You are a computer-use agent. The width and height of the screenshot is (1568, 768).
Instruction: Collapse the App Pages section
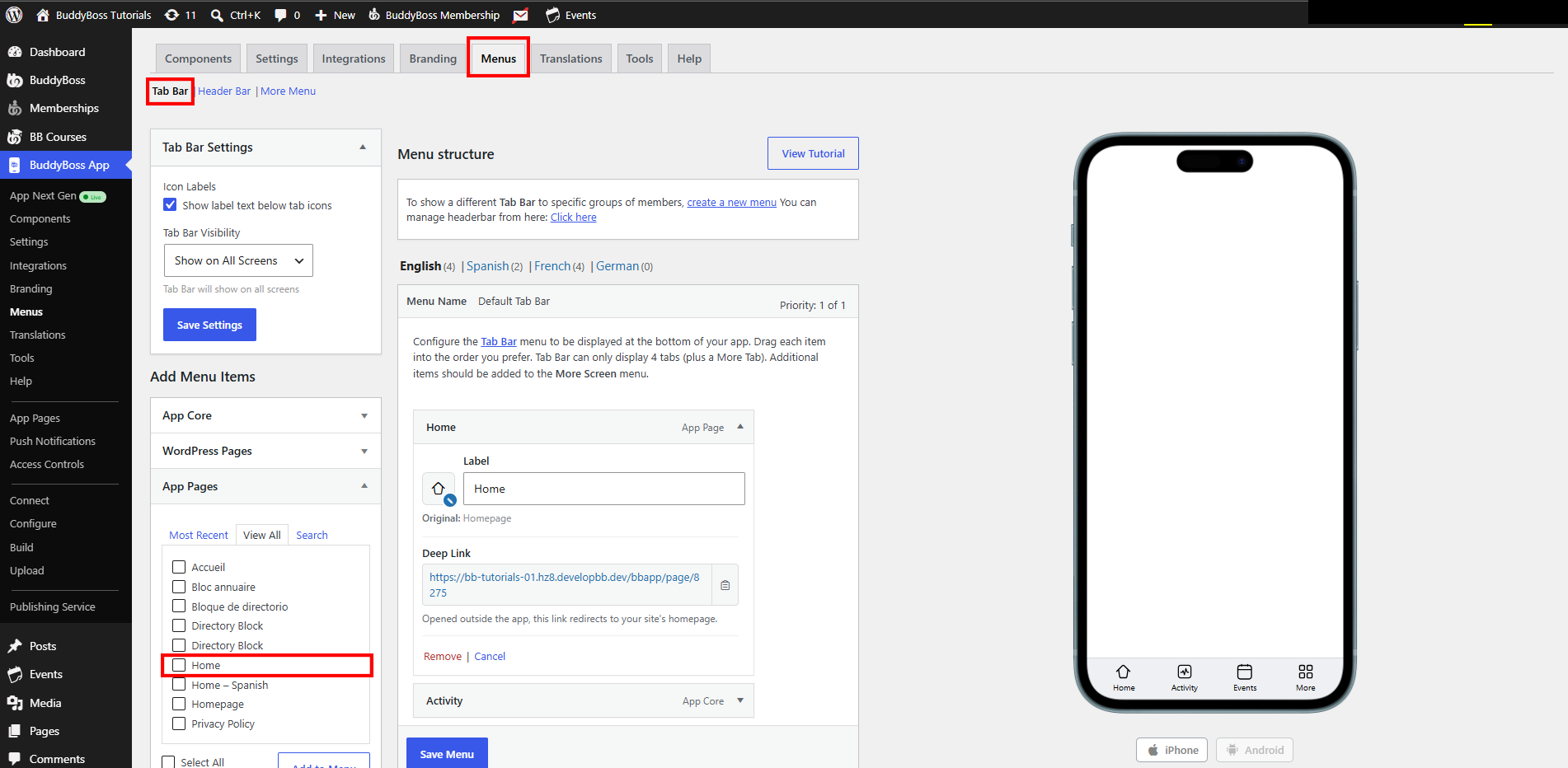pos(265,486)
